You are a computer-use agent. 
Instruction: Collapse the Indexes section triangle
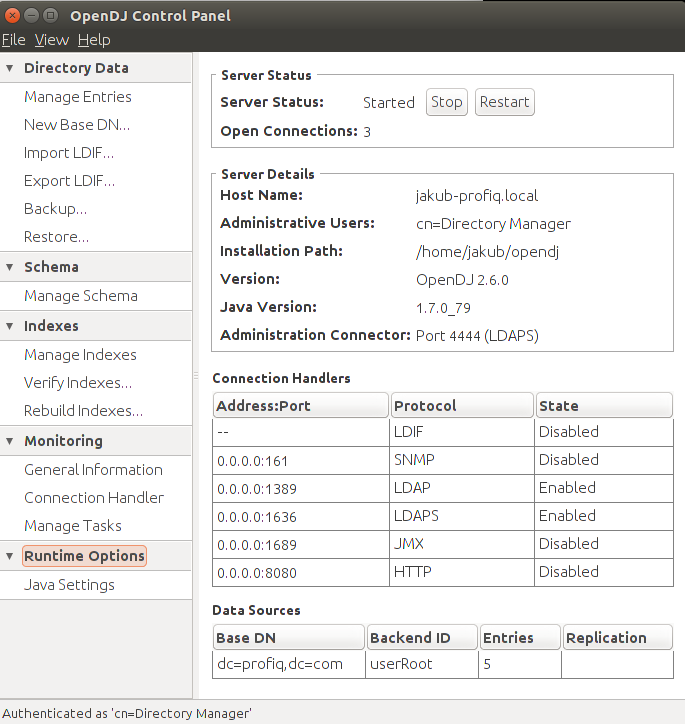coord(10,326)
